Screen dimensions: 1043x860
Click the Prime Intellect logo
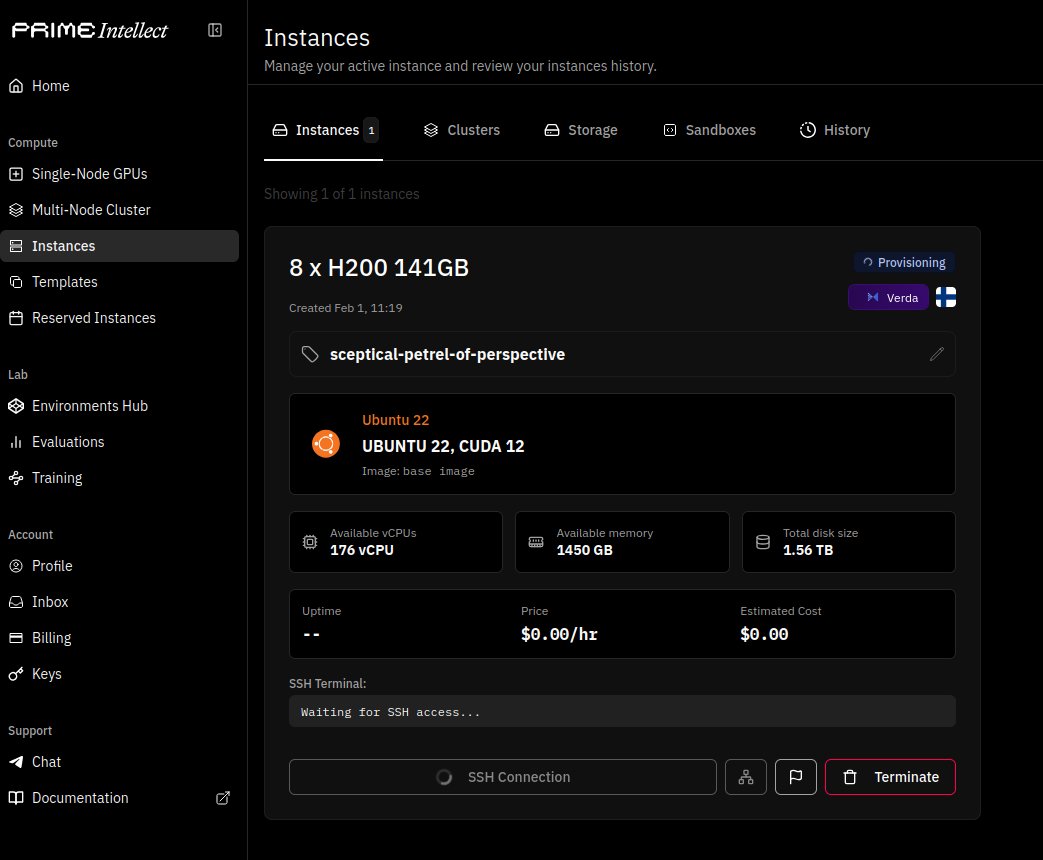tap(89, 30)
